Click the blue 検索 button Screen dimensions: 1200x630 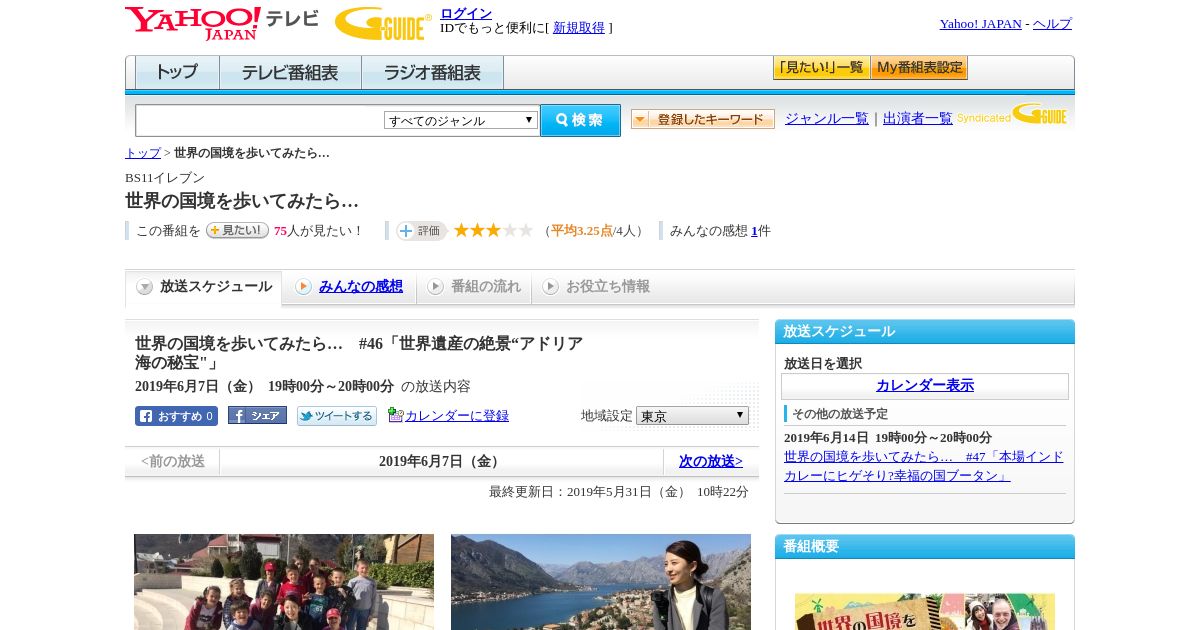[x=580, y=120]
